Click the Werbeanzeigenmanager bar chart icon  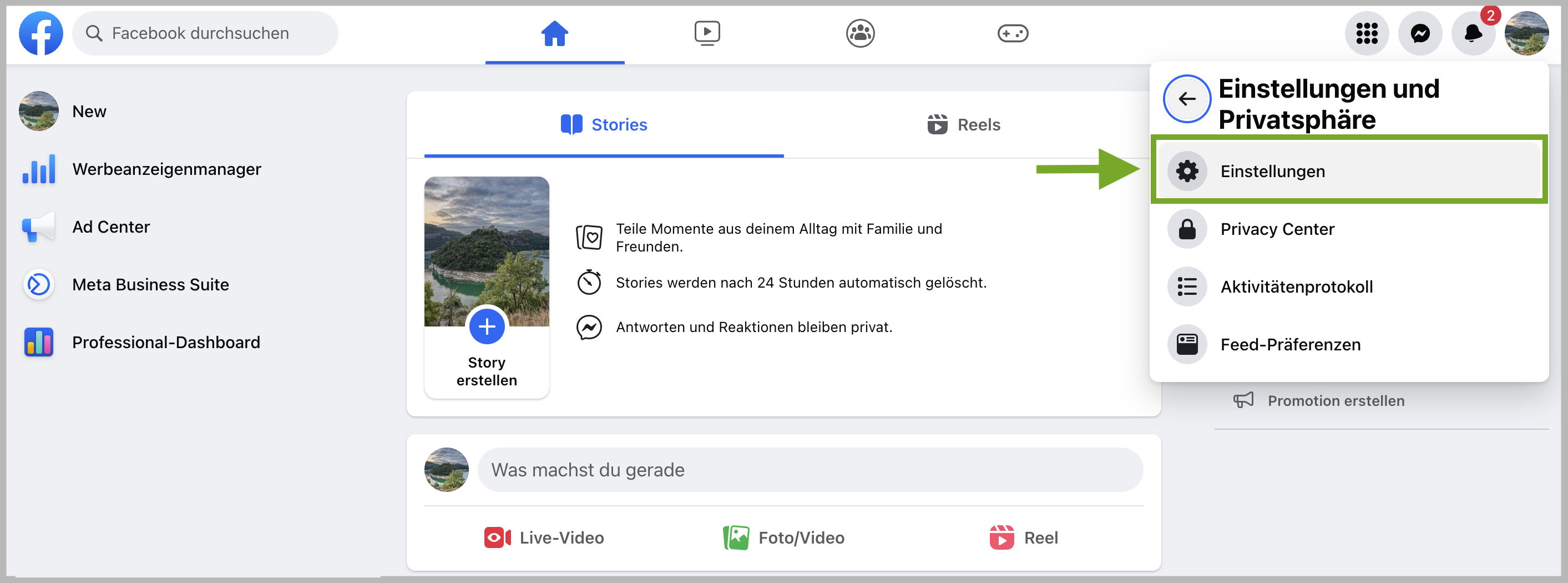pos(39,169)
